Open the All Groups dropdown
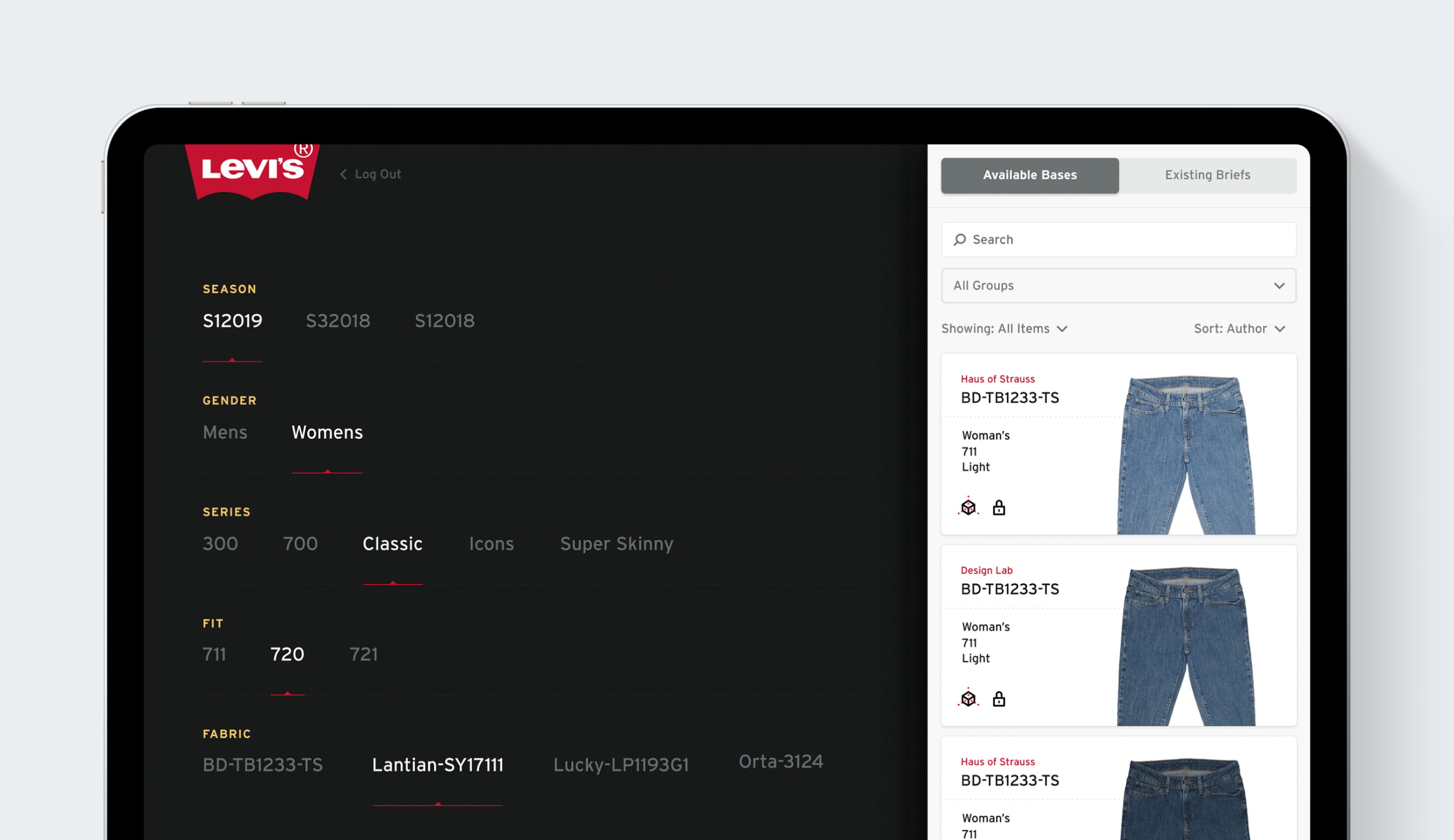This screenshot has height=840, width=1454. pyautogui.click(x=1118, y=286)
